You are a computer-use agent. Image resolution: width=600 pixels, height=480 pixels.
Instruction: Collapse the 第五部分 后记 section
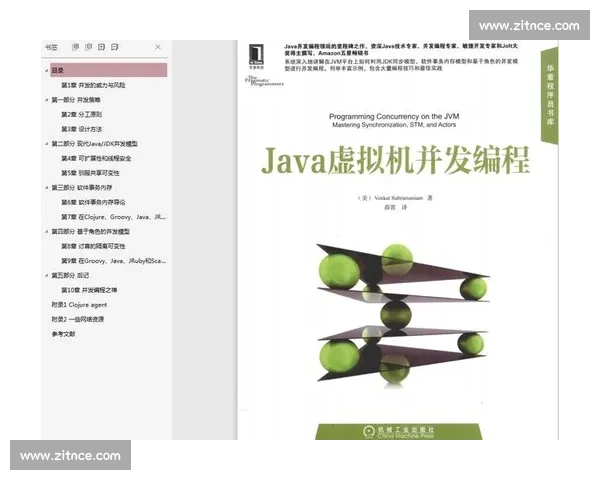click(46, 274)
